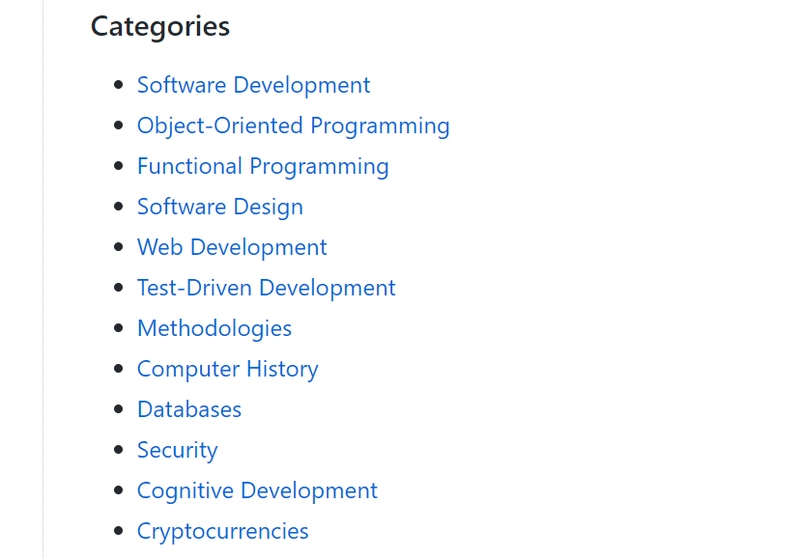The width and height of the screenshot is (800, 559).
Task: Visit the Computer History link
Action: click(228, 369)
